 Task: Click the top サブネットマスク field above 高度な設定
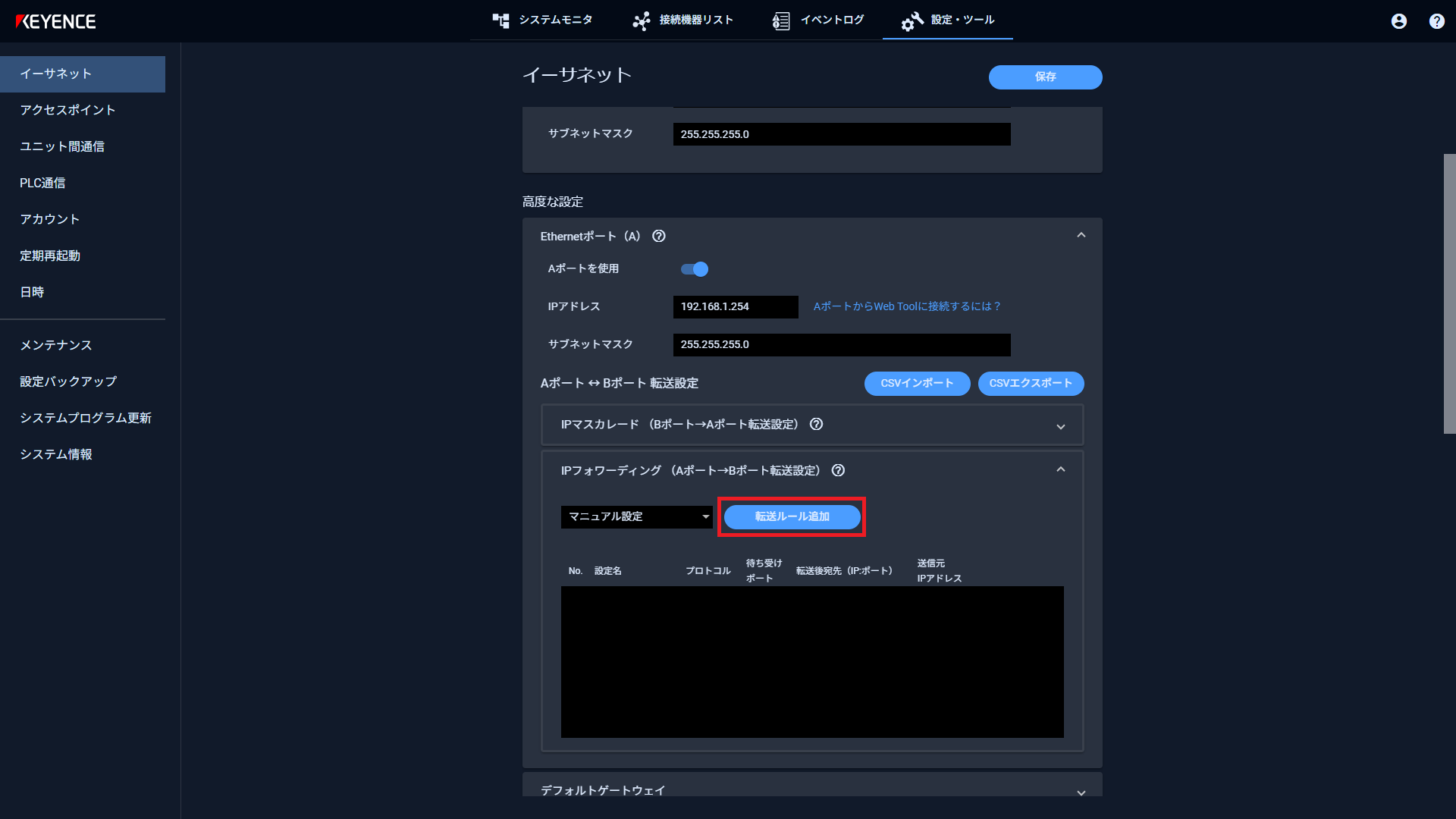[x=842, y=134]
